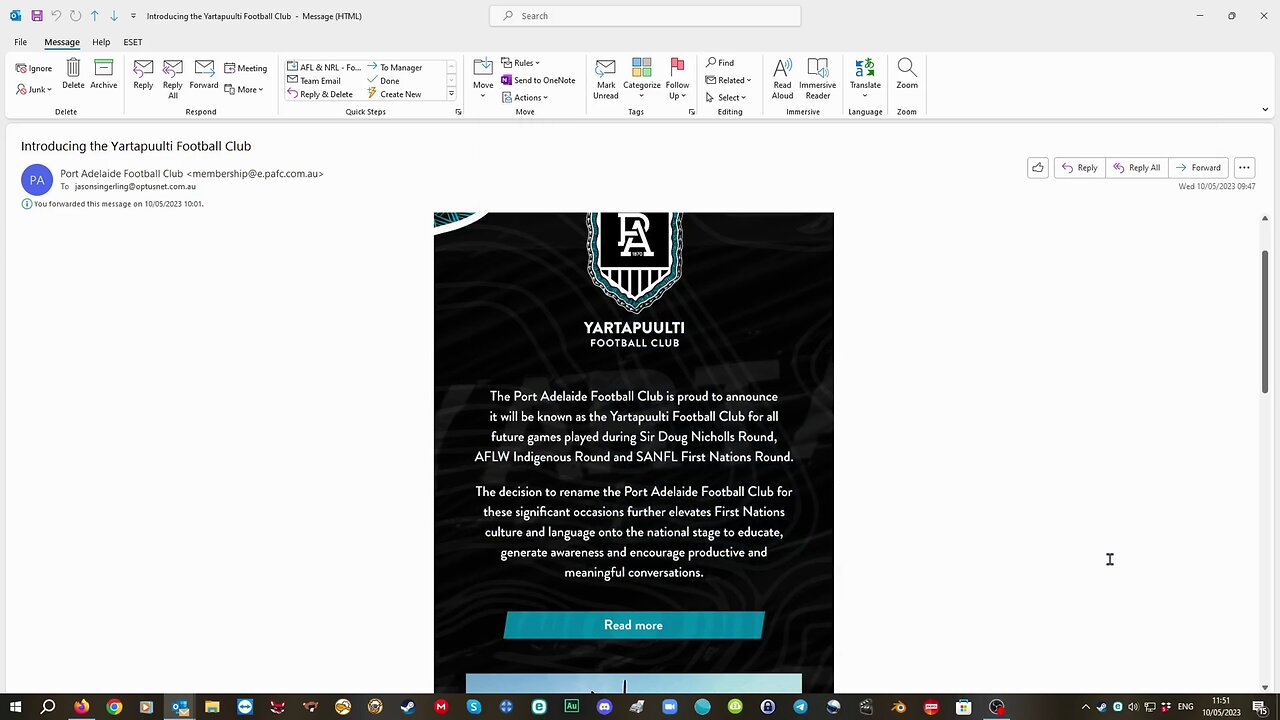
Task: Reply with a Meeting request
Action: 245,68
